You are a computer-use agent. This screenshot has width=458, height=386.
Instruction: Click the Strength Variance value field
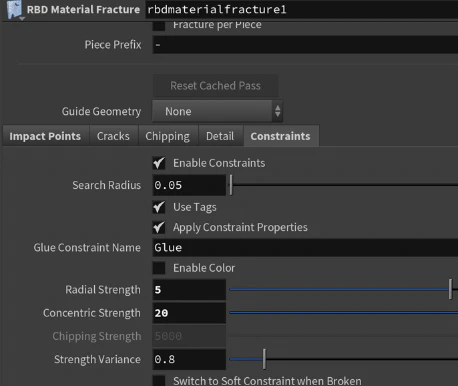click(x=189, y=359)
